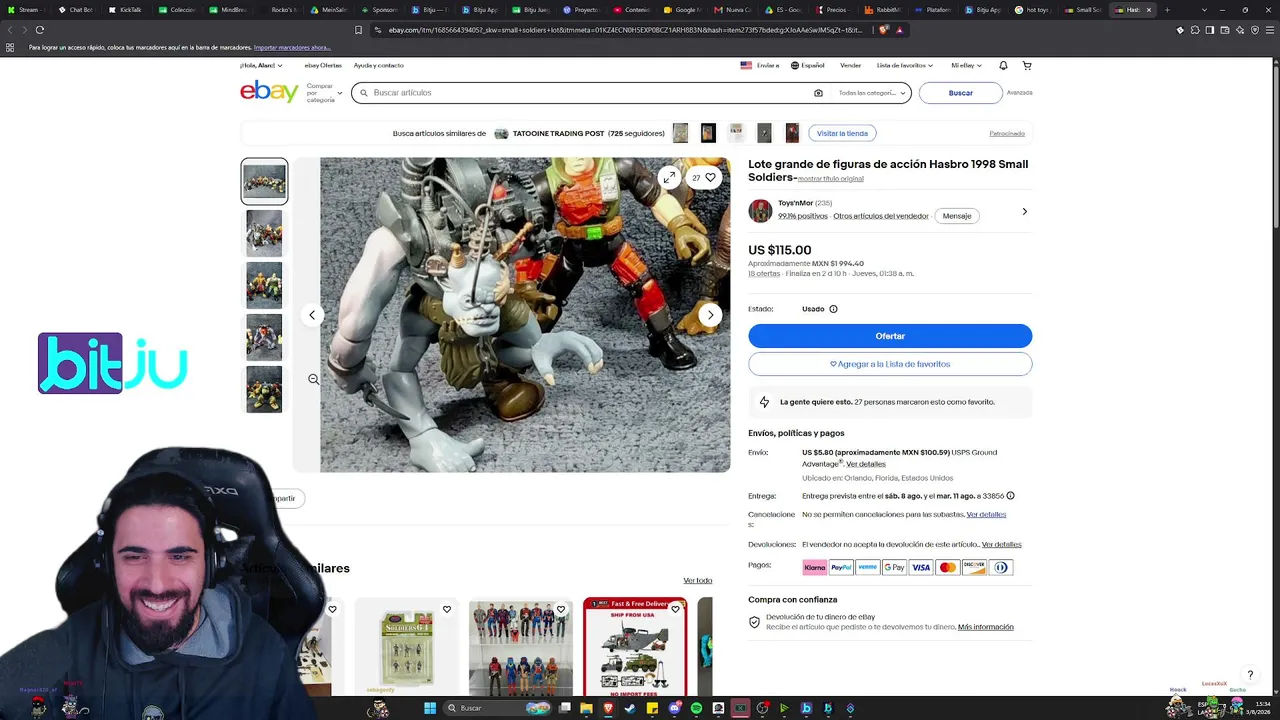Click the browser address bar
1280x720 pixels.
click(624, 30)
